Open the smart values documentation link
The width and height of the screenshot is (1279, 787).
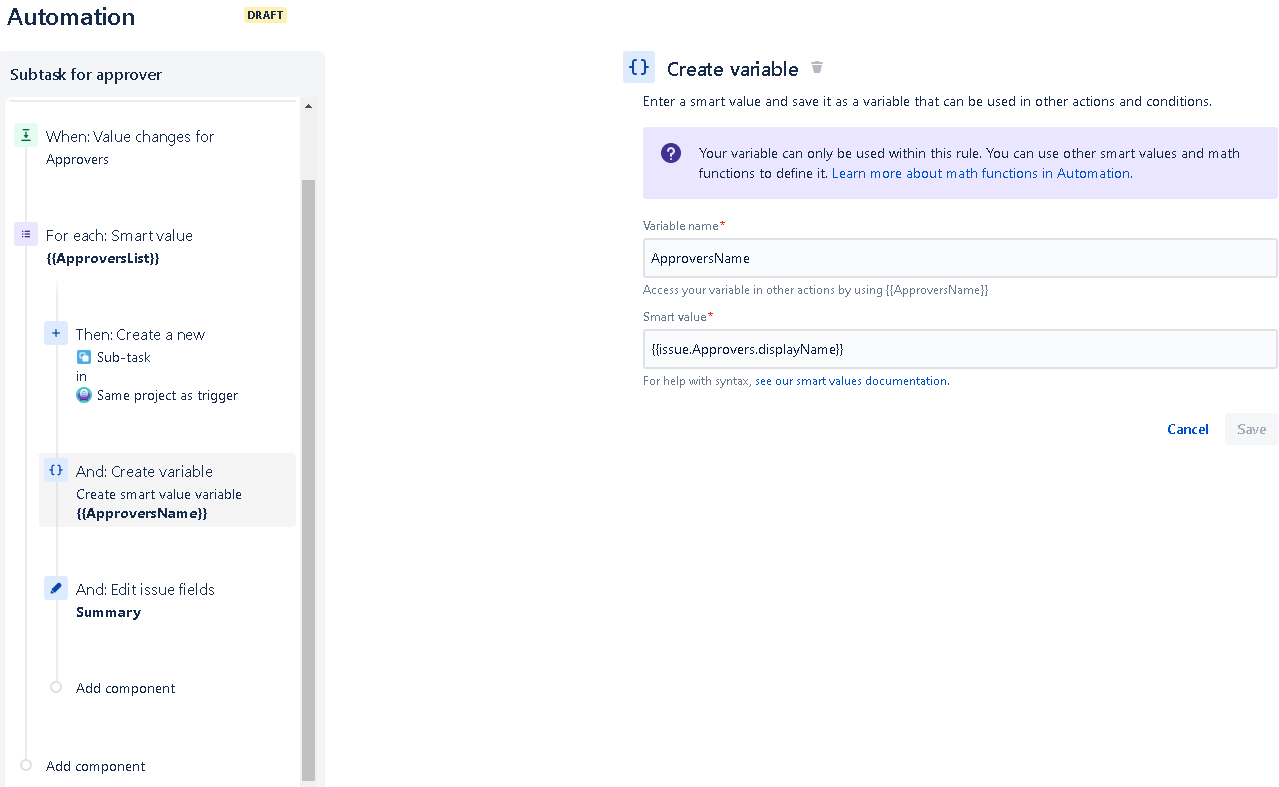pyautogui.click(x=851, y=380)
